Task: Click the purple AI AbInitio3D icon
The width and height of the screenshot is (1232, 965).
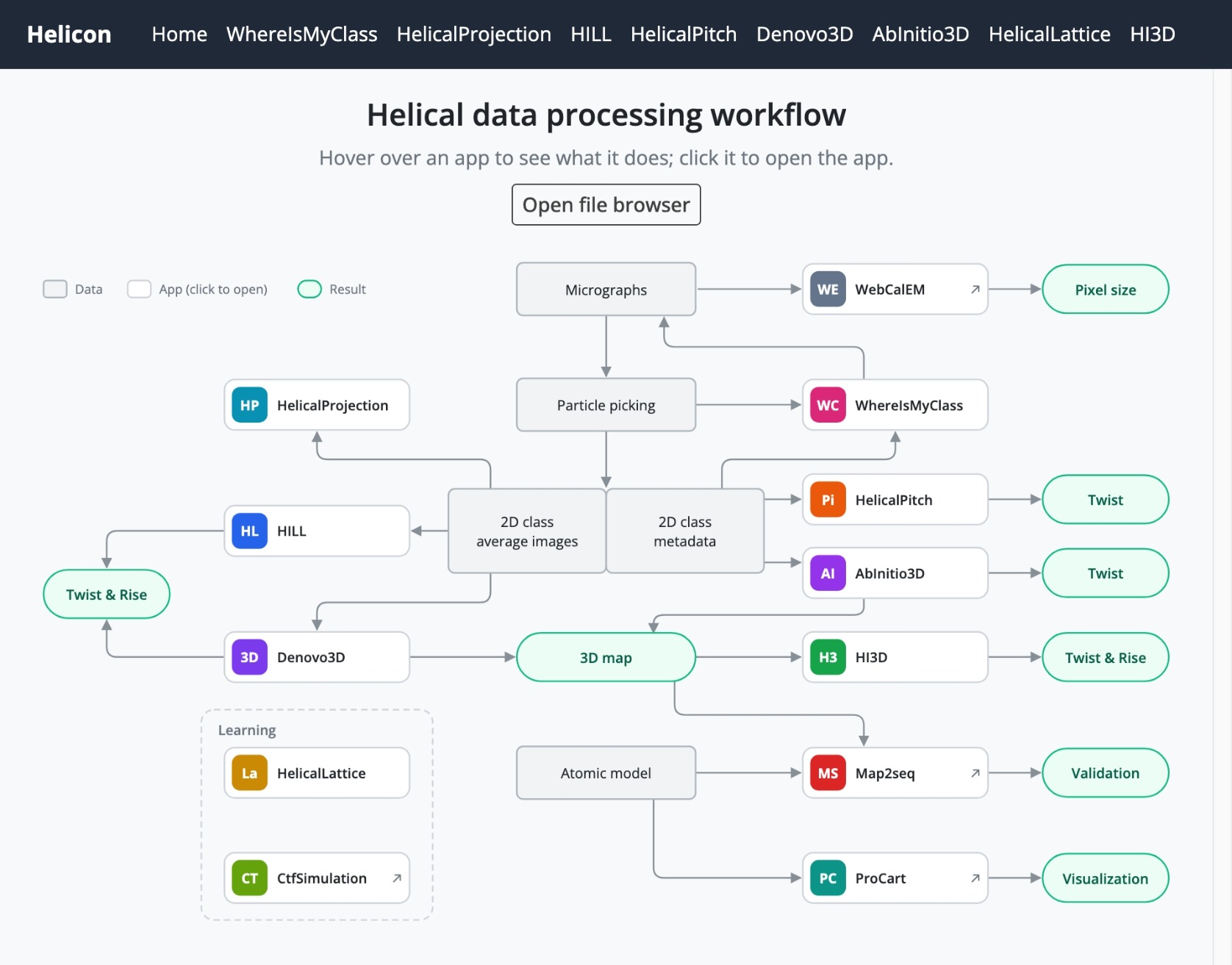Action: point(828,573)
